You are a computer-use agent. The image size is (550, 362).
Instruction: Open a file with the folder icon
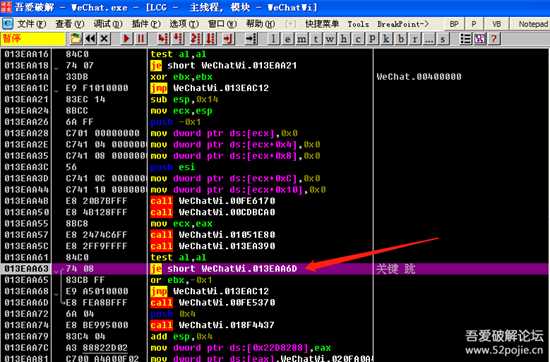coord(76,39)
